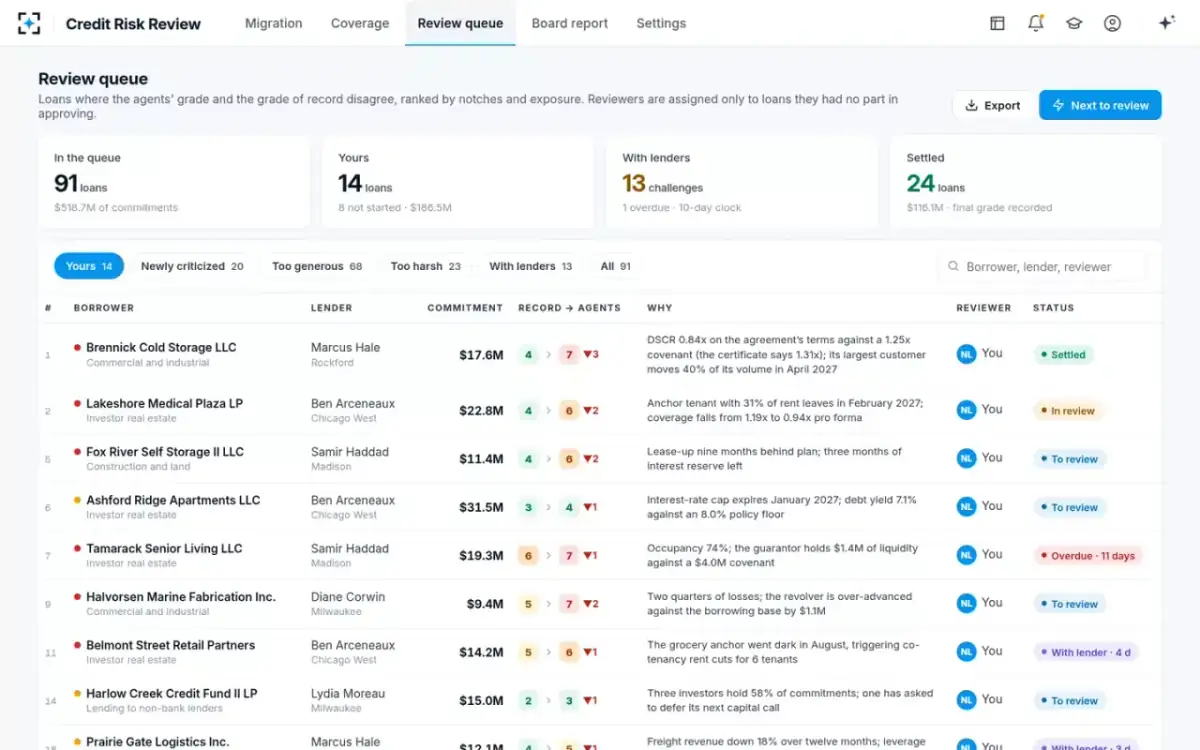The width and height of the screenshot is (1200, 750).
Task: Click lender Diane Corwin in Halvorsen row
Action: pyautogui.click(x=348, y=597)
